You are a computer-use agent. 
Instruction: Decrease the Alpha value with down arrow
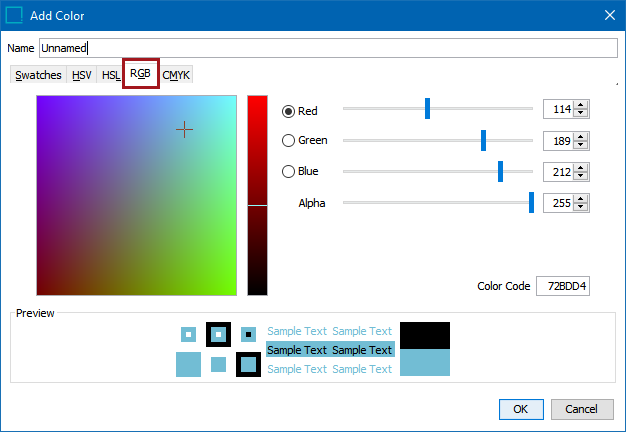tap(581, 208)
